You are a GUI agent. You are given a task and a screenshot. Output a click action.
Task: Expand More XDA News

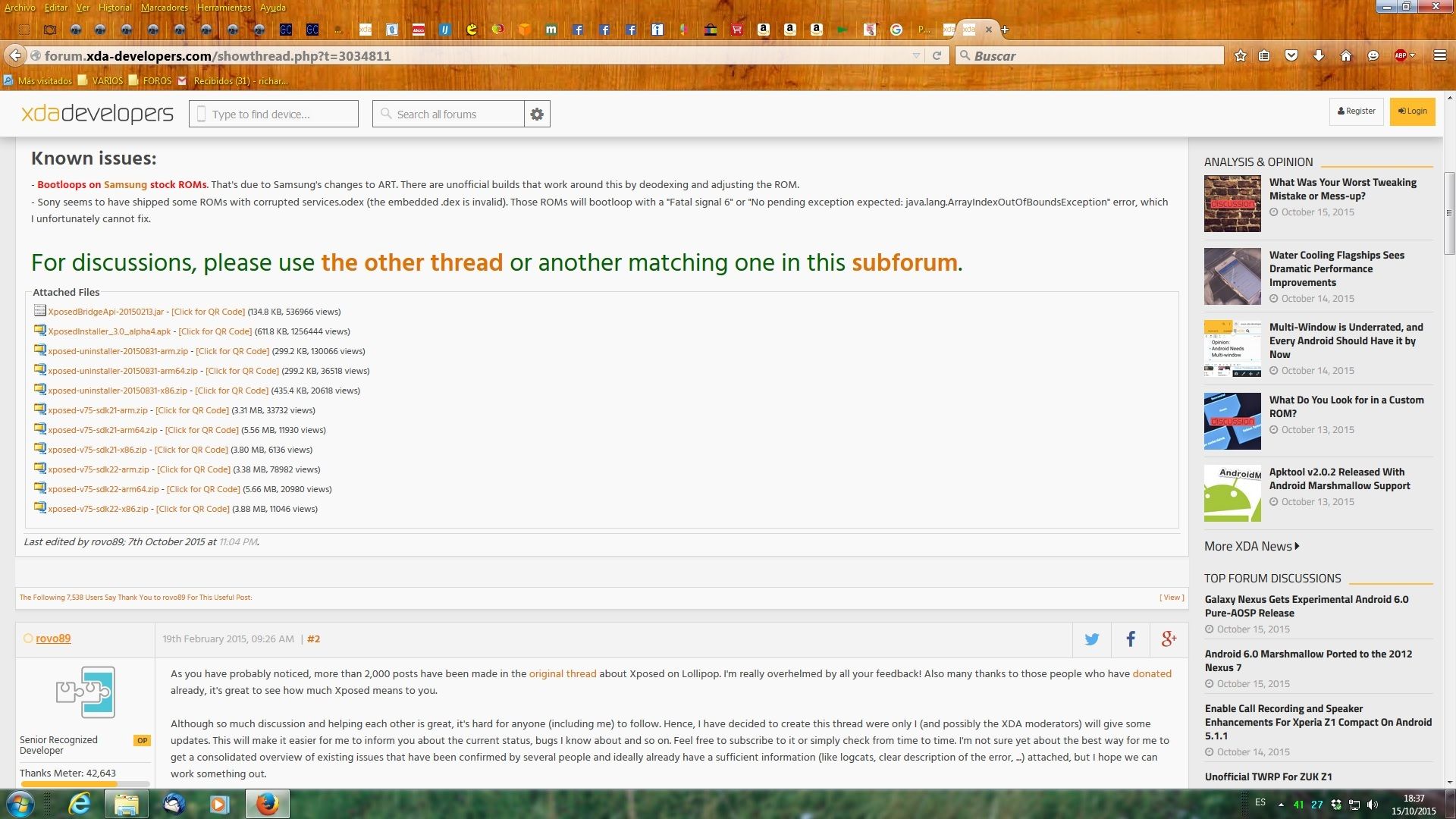1251,546
